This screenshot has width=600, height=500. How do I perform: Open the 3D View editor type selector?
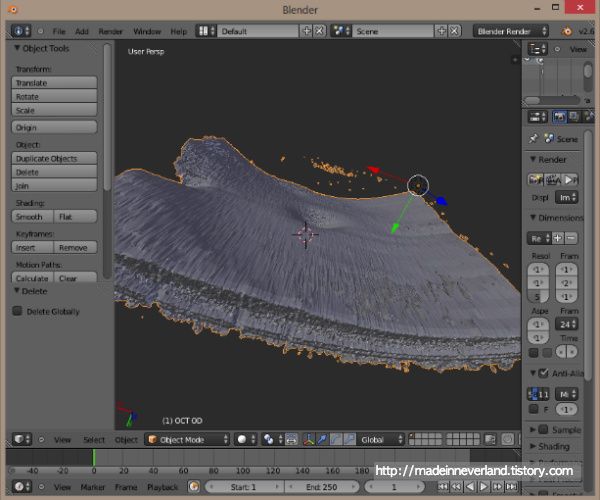(21, 439)
